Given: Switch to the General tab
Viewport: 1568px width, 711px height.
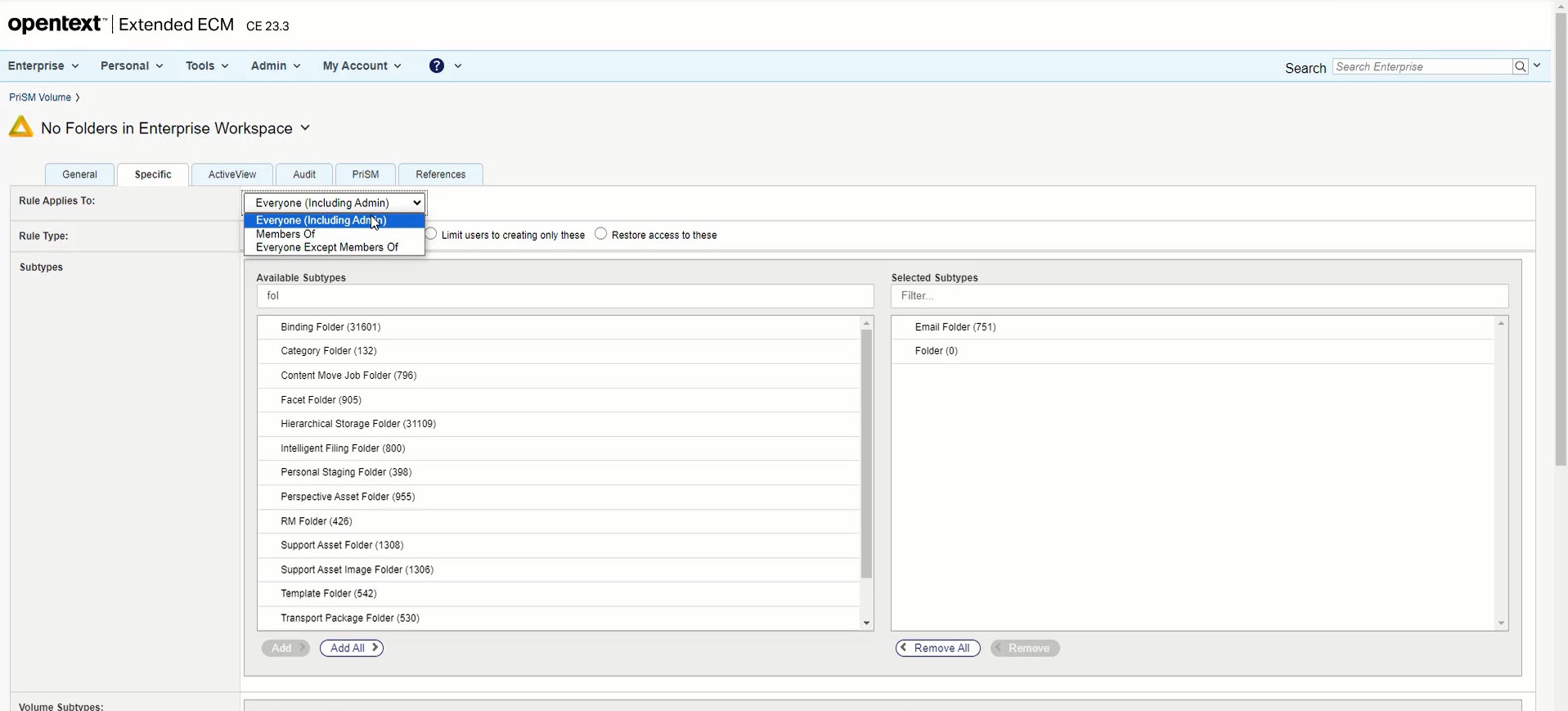Looking at the screenshot, I should pos(79,174).
